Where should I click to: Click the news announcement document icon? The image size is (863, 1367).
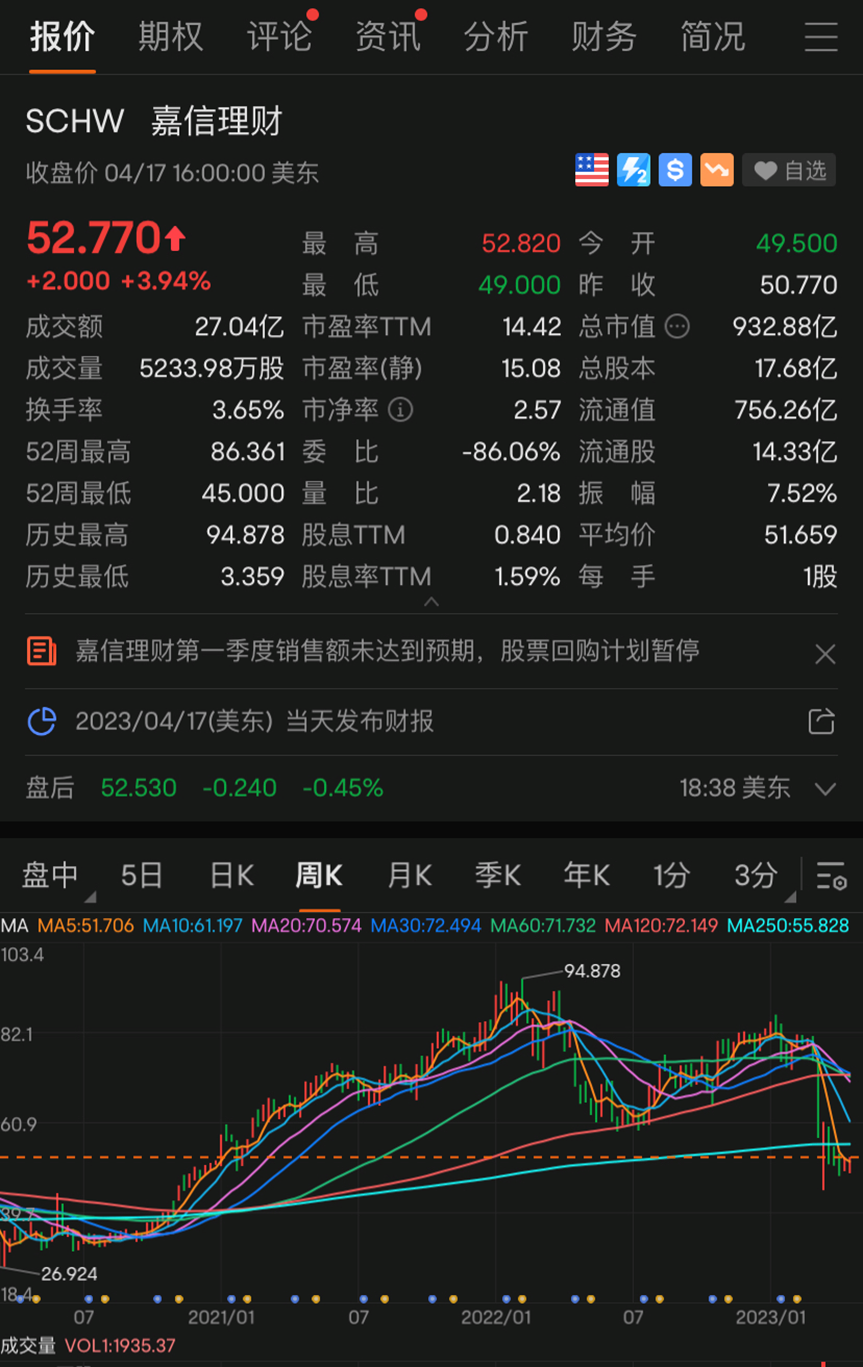40,652
